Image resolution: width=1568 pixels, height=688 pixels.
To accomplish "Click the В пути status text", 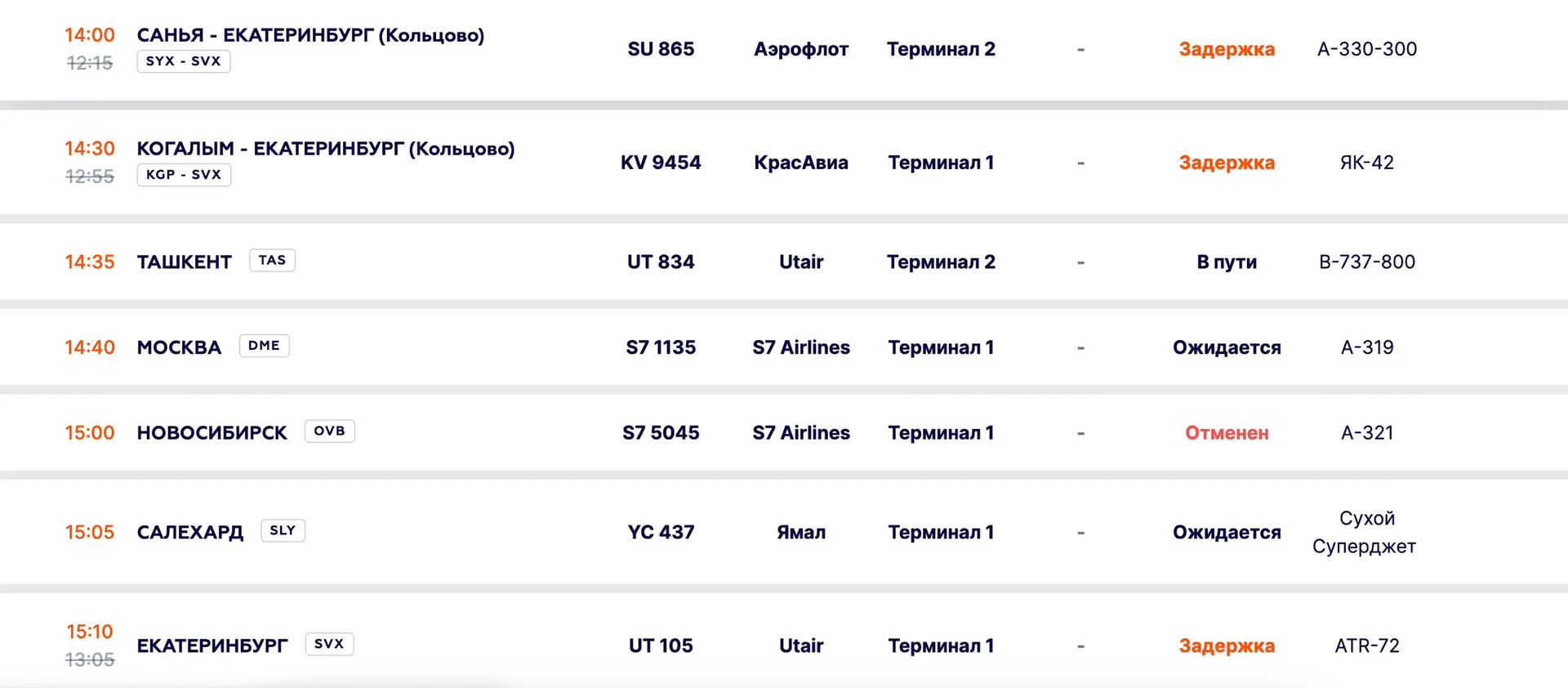I will coord(1227,262).
